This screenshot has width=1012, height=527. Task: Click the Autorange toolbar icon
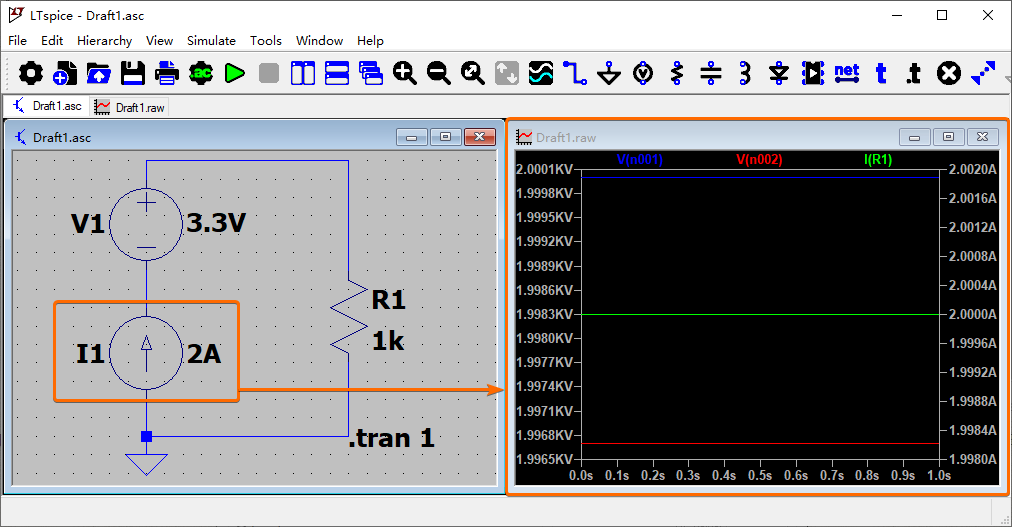pyautogui.click(x=507, y=74)
